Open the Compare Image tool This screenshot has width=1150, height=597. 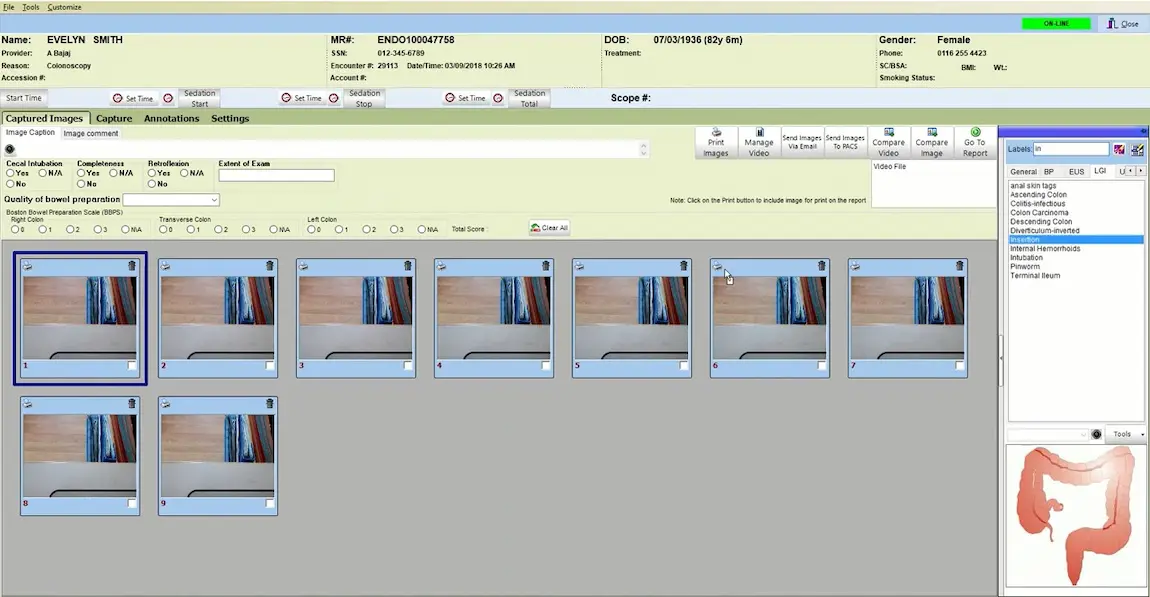pyautogui.click(x=931, y=141)
